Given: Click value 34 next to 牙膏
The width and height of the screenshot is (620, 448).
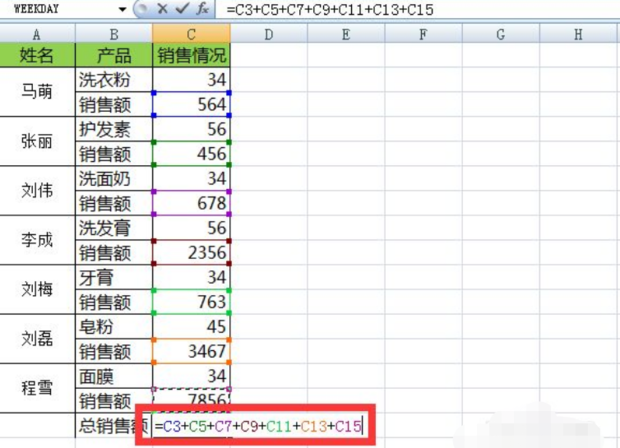Looking at the screenshot, I should (x=191, y=278).
